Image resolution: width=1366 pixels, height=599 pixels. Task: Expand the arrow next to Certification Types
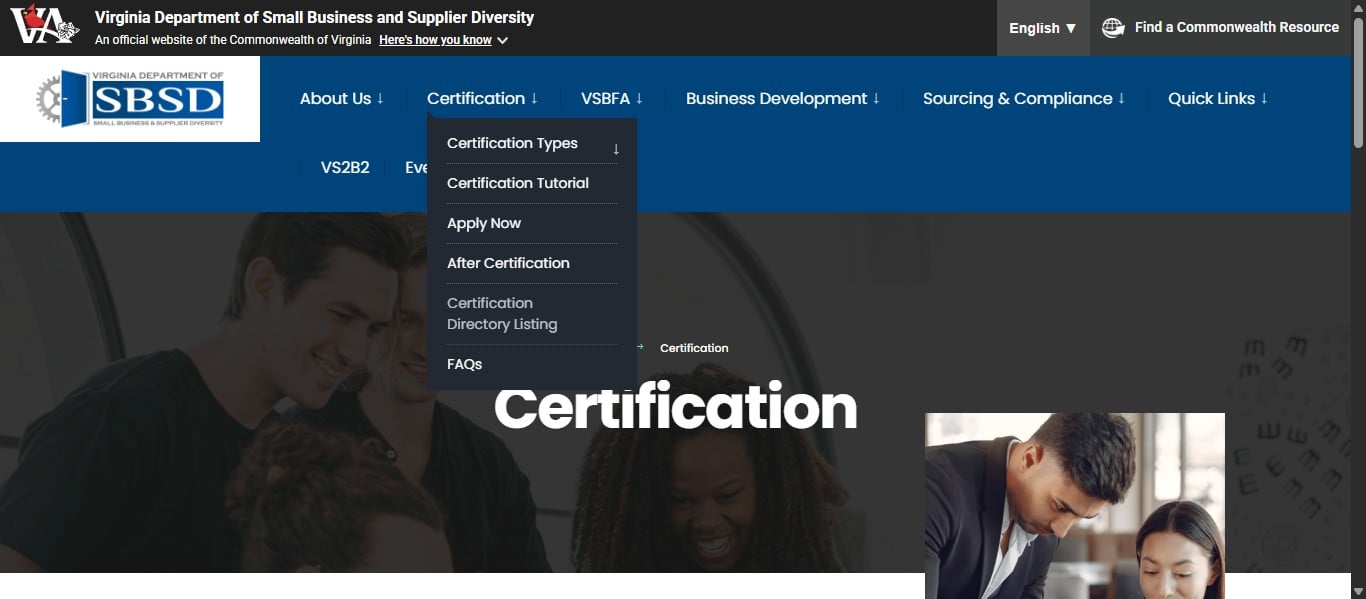coord(616,149)
